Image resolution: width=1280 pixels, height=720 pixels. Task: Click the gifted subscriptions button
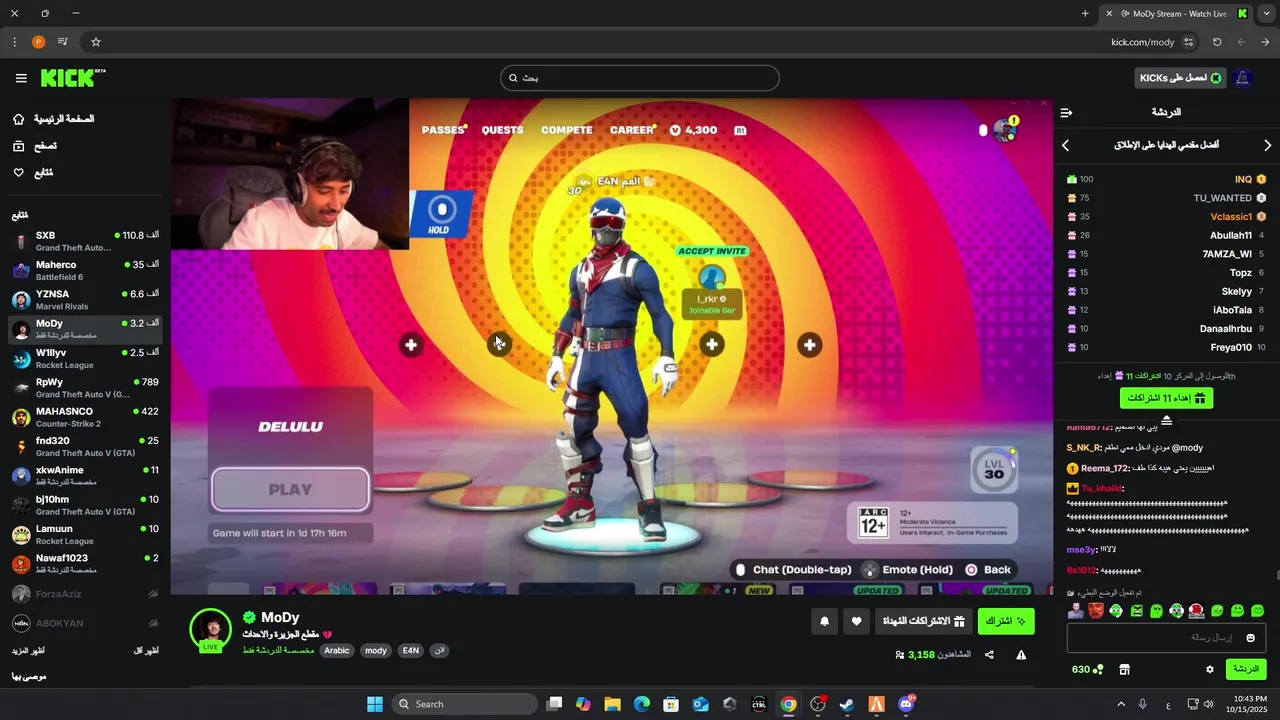point(923,621)
